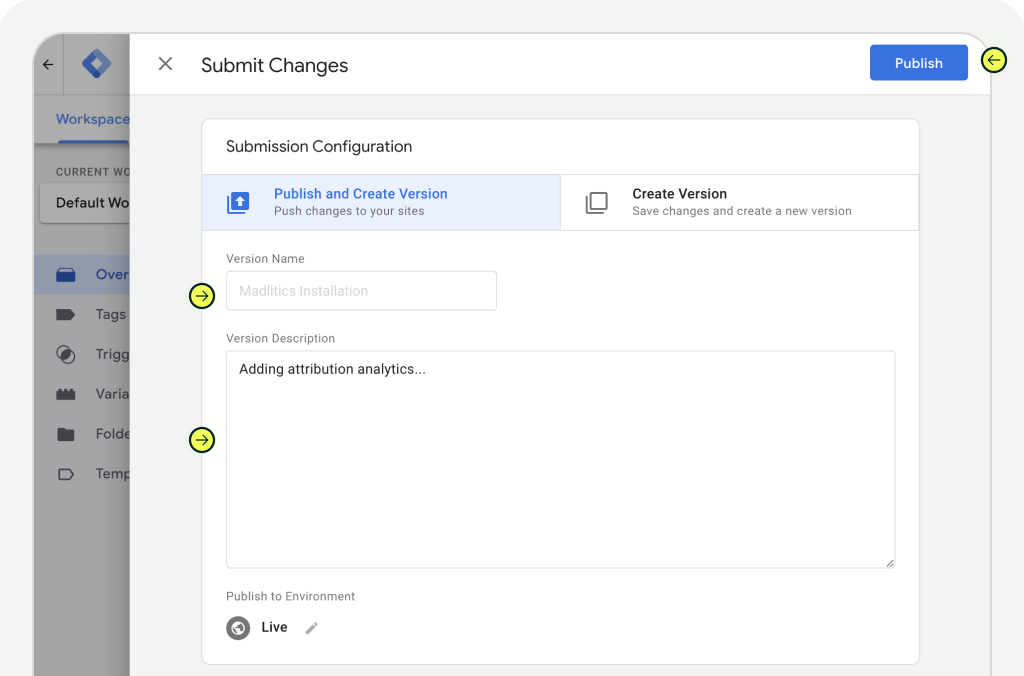Viewport: 1024px width, 676px height.
Task: Click the Overview briefcase icon
Action: point(66,274)
